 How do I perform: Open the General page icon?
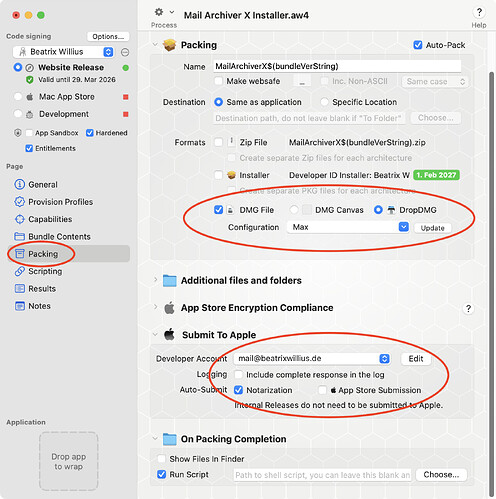[20, 184]
